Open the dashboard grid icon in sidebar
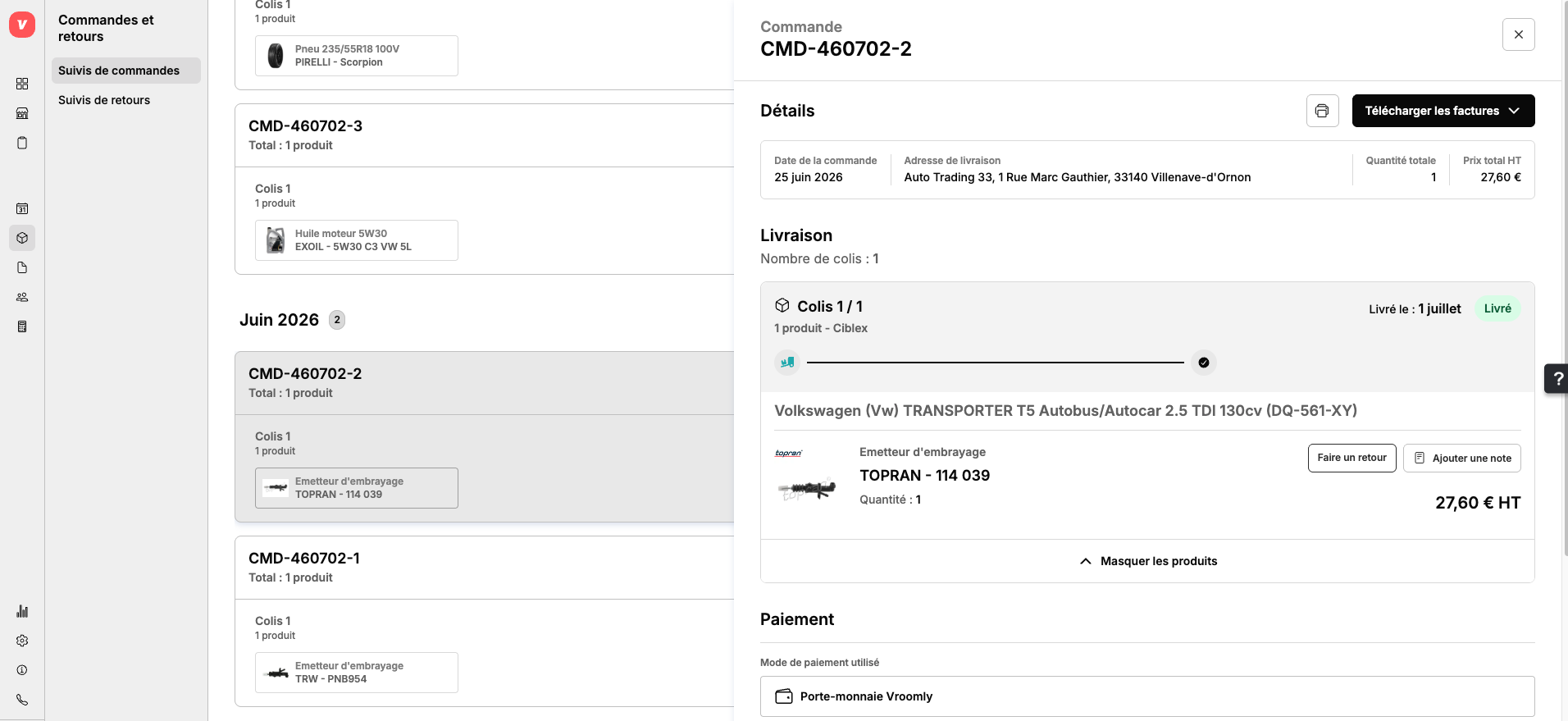The height and width of the screenshot is (721, 1568). pos(22,84)
